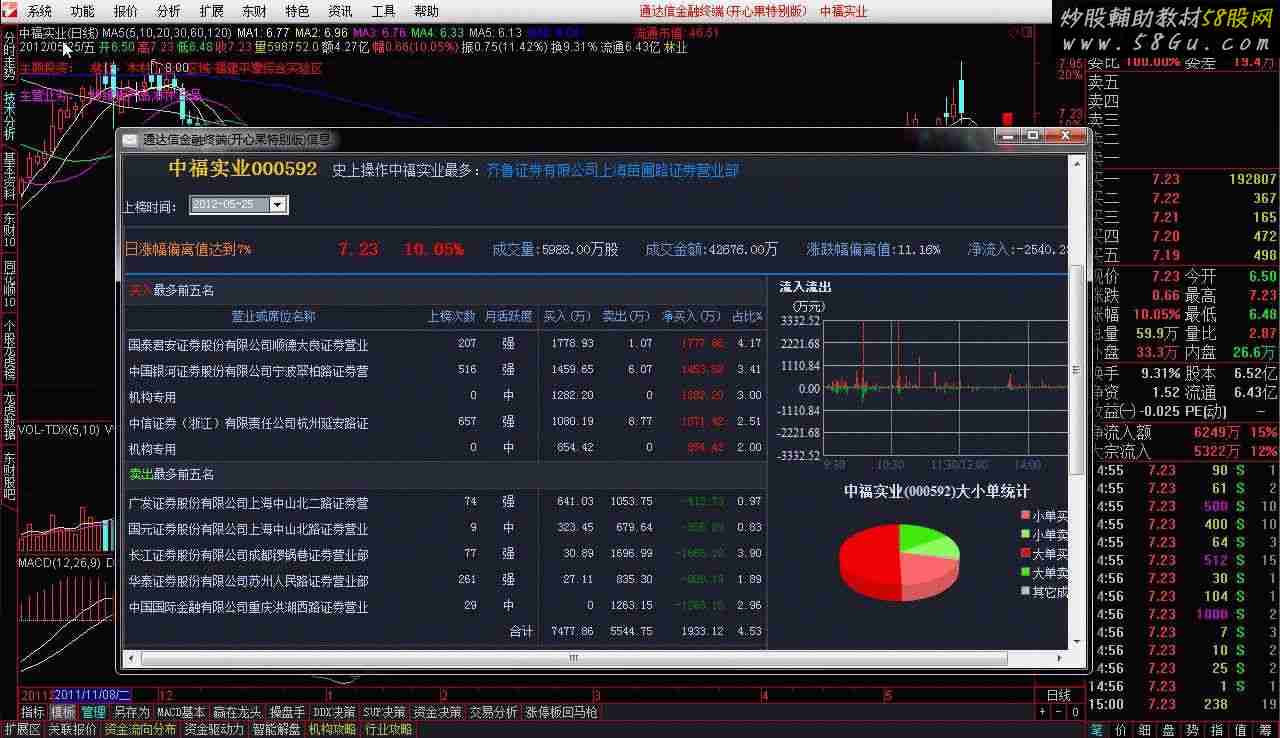Switch to 同花顺10 side tab
Viewport: 1280px width, 738px height.
pos(9,283)
